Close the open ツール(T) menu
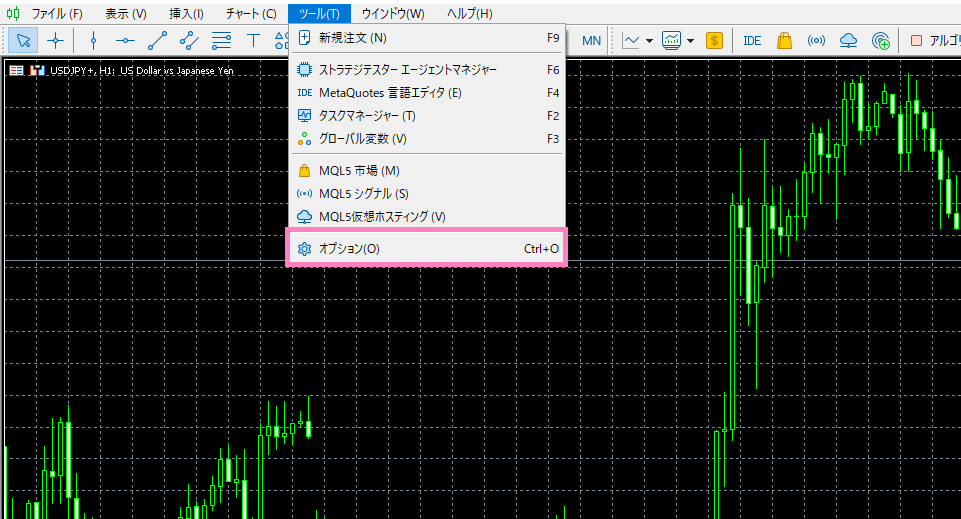 pos(319,13)
